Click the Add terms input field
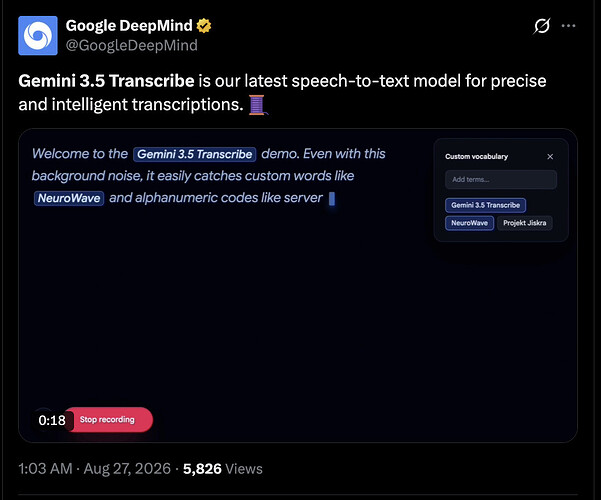 pos(501,179)
